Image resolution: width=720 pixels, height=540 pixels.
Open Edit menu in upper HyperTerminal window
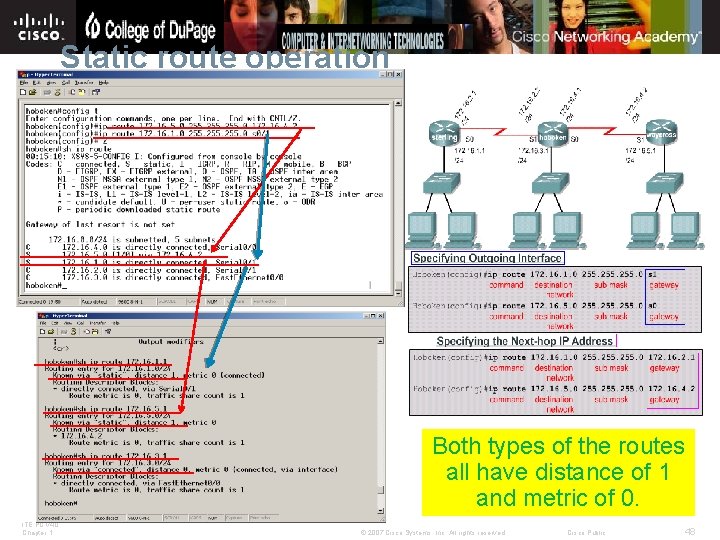(37, 83)
